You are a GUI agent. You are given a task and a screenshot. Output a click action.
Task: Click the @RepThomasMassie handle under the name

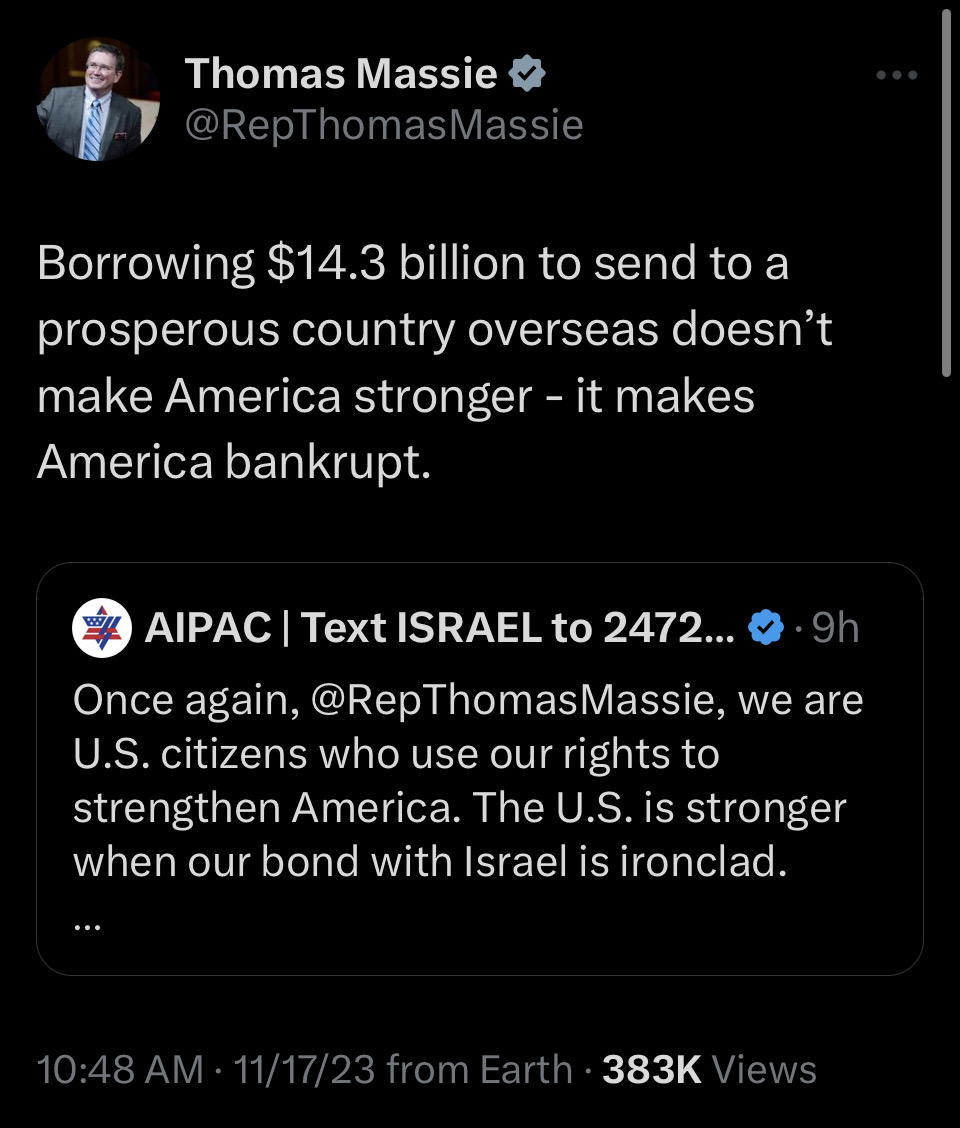(x=384, y=125)
